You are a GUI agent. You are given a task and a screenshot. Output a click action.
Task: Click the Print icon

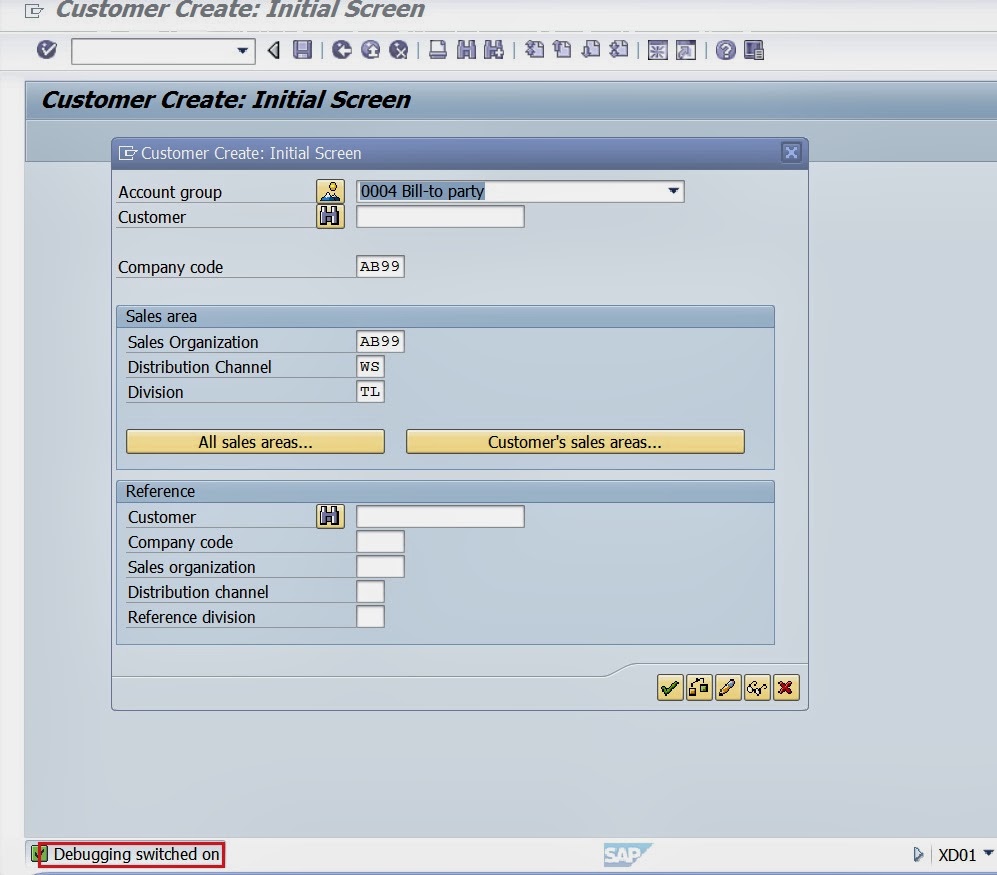(437, 50)
